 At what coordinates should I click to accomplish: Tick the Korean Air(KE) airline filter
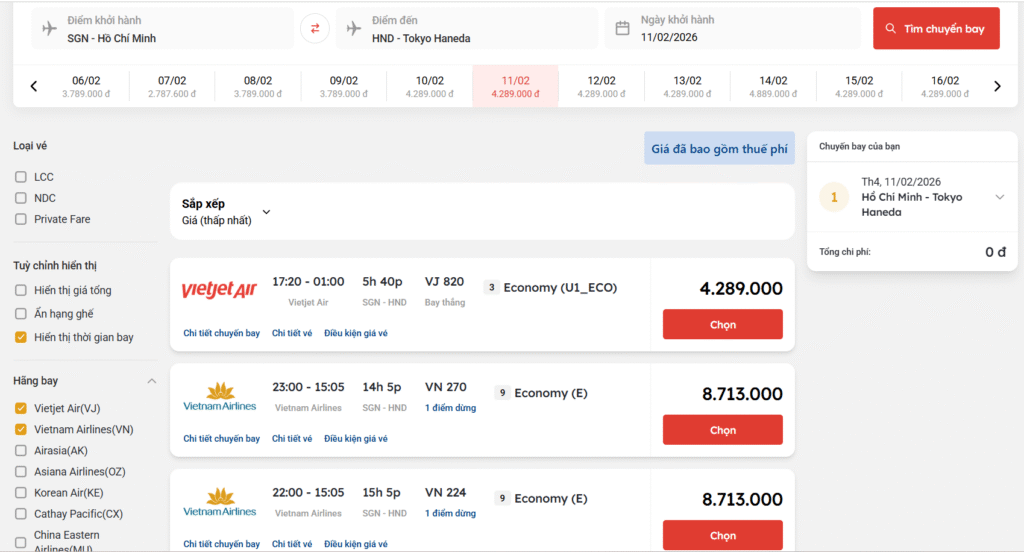(21, 493)
